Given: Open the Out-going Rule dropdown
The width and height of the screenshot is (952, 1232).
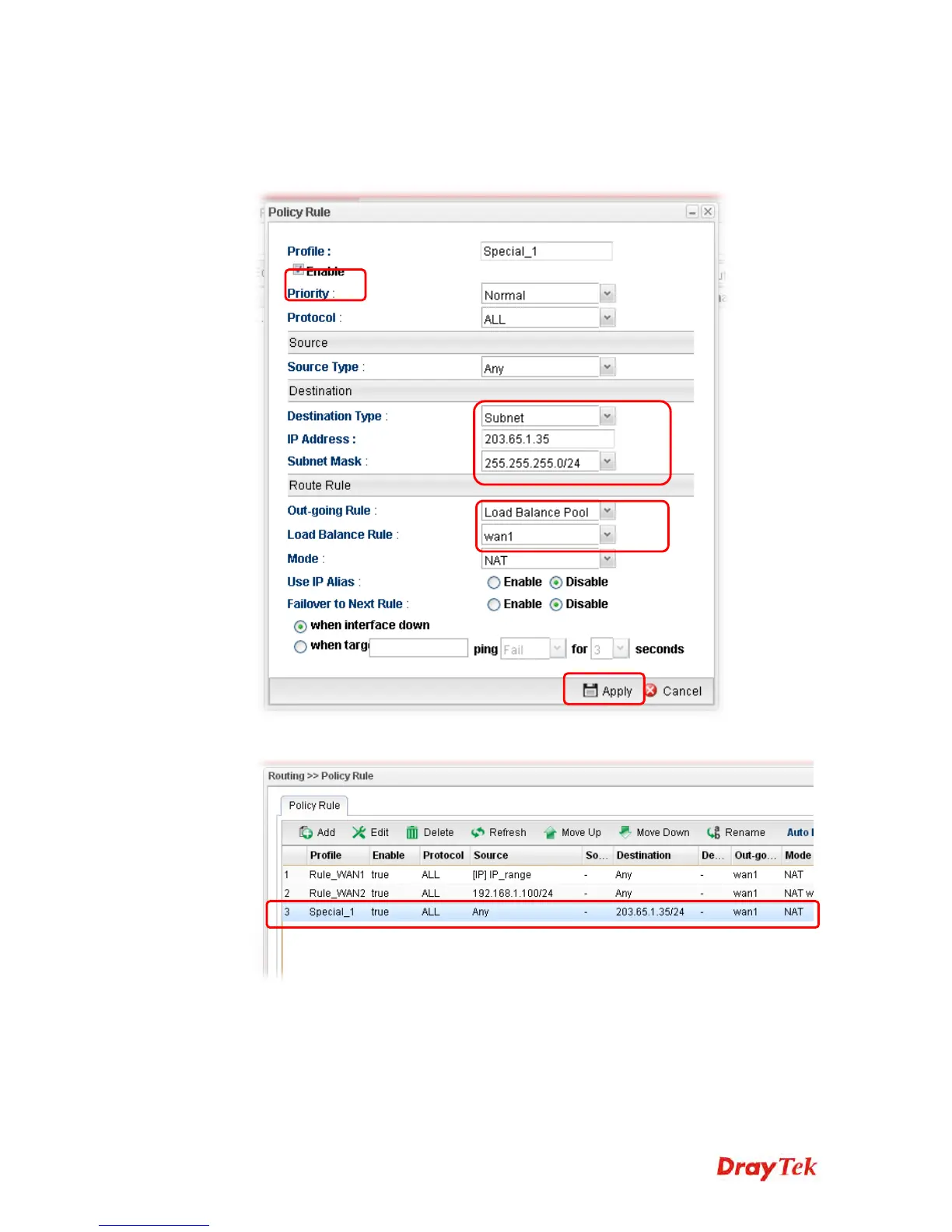Looking at the screenshot, I should 607,511.
